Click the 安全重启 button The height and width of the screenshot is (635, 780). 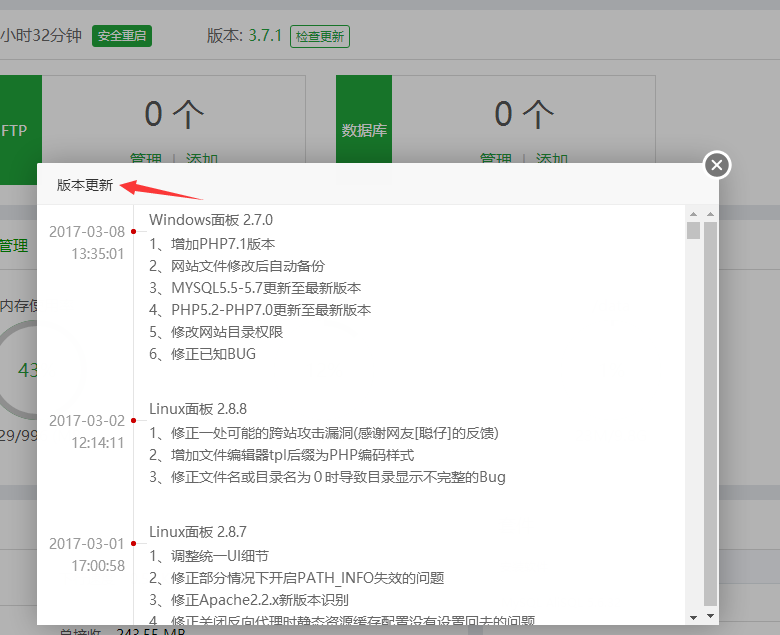[122, 36]
